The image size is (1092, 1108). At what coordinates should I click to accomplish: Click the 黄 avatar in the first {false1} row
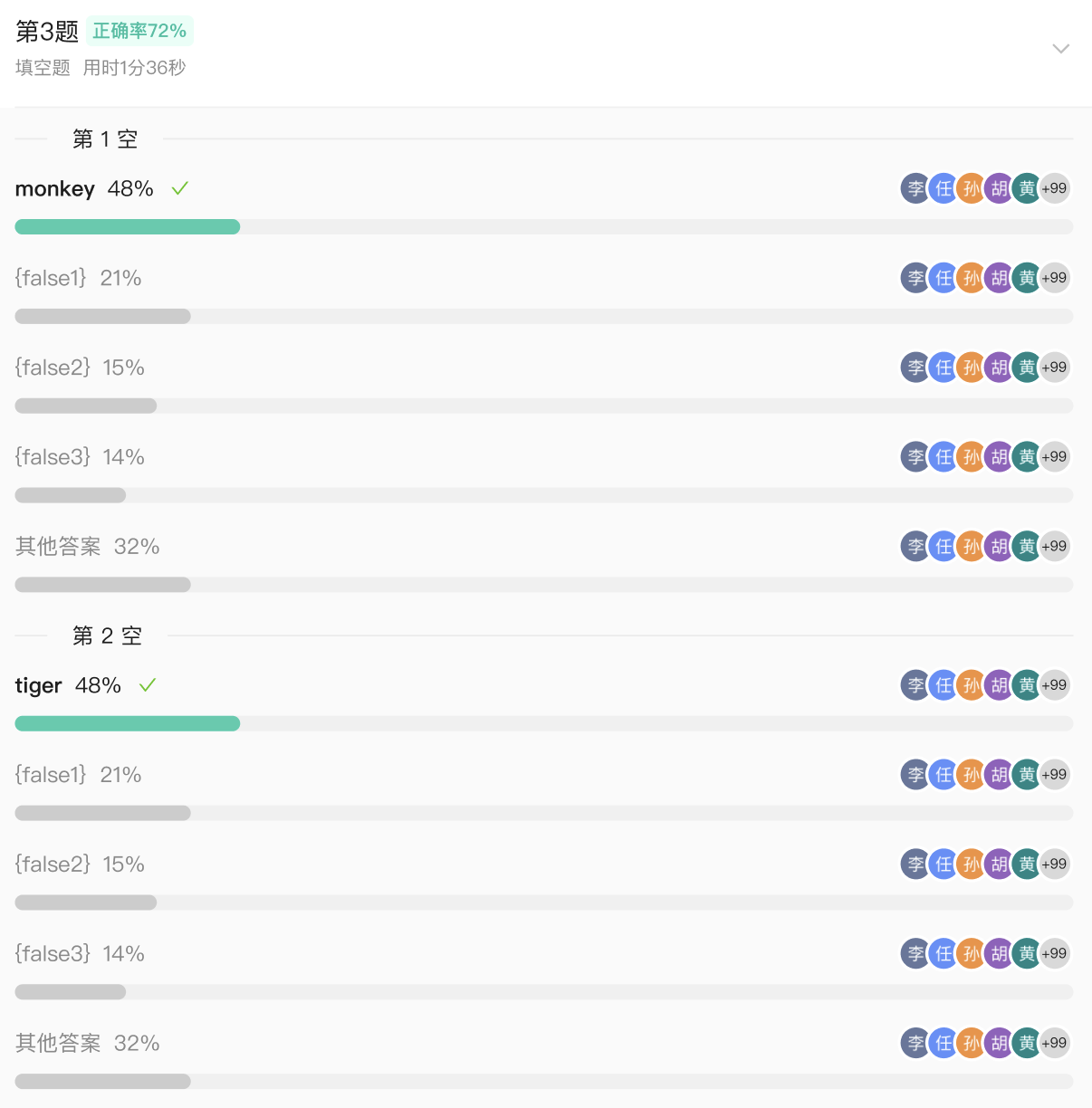[1027, 278]
